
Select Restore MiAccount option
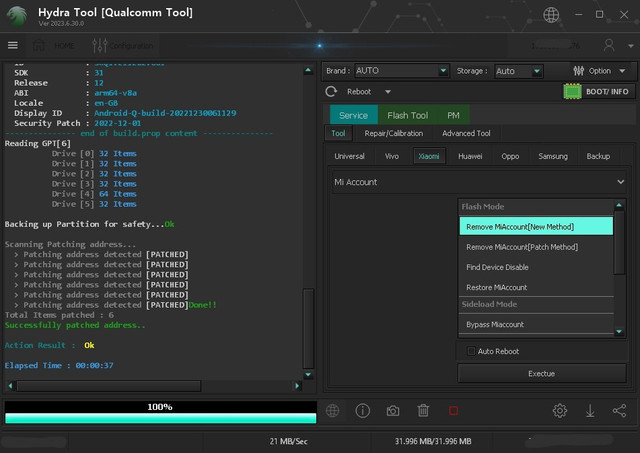536,287
